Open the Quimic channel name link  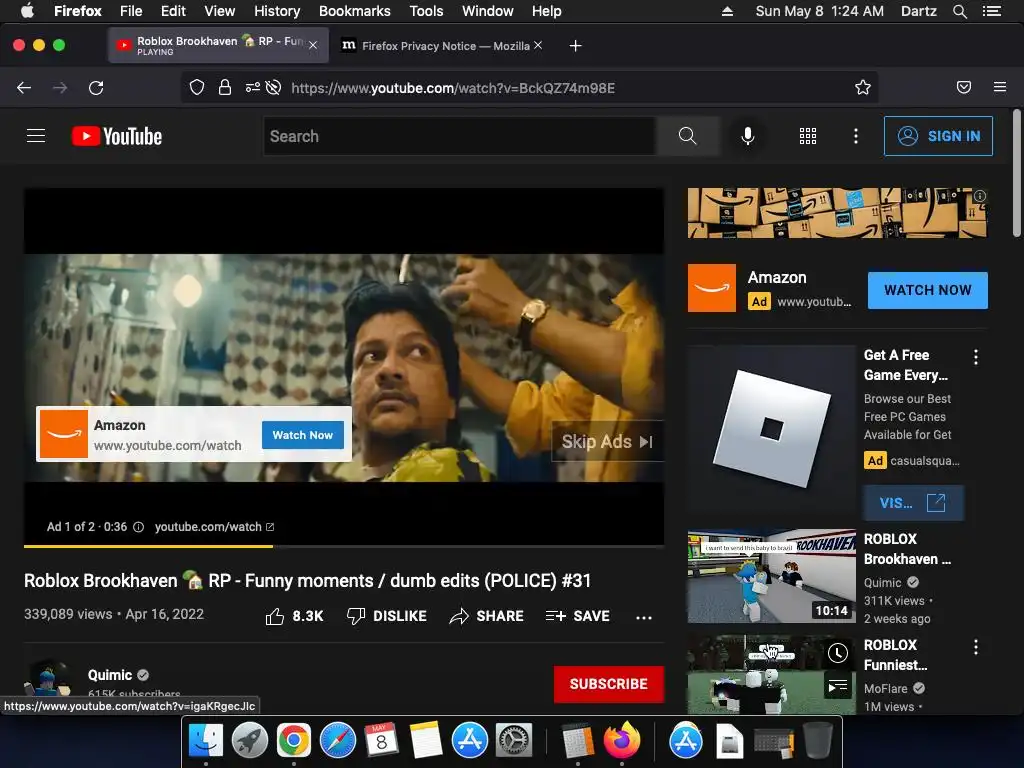click(x=110, y=675)
